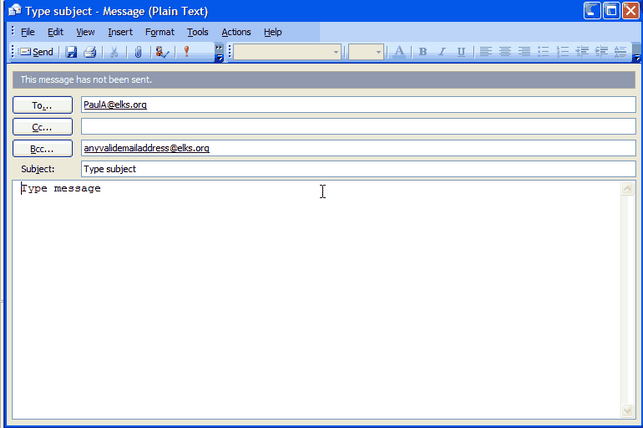Open the font size dropdown
The height and width of the screenshot is (428, 643).
(379, 52)
